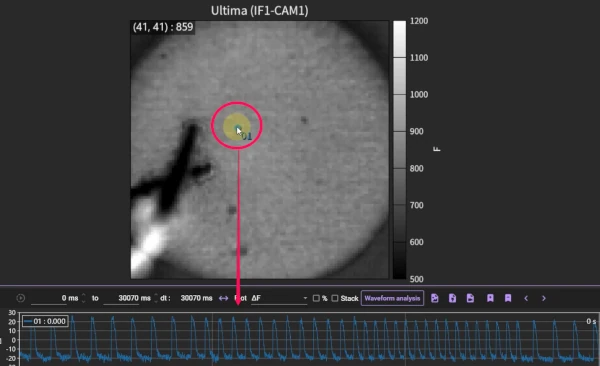Click the first purple file export icon

[x=435, y=298]
